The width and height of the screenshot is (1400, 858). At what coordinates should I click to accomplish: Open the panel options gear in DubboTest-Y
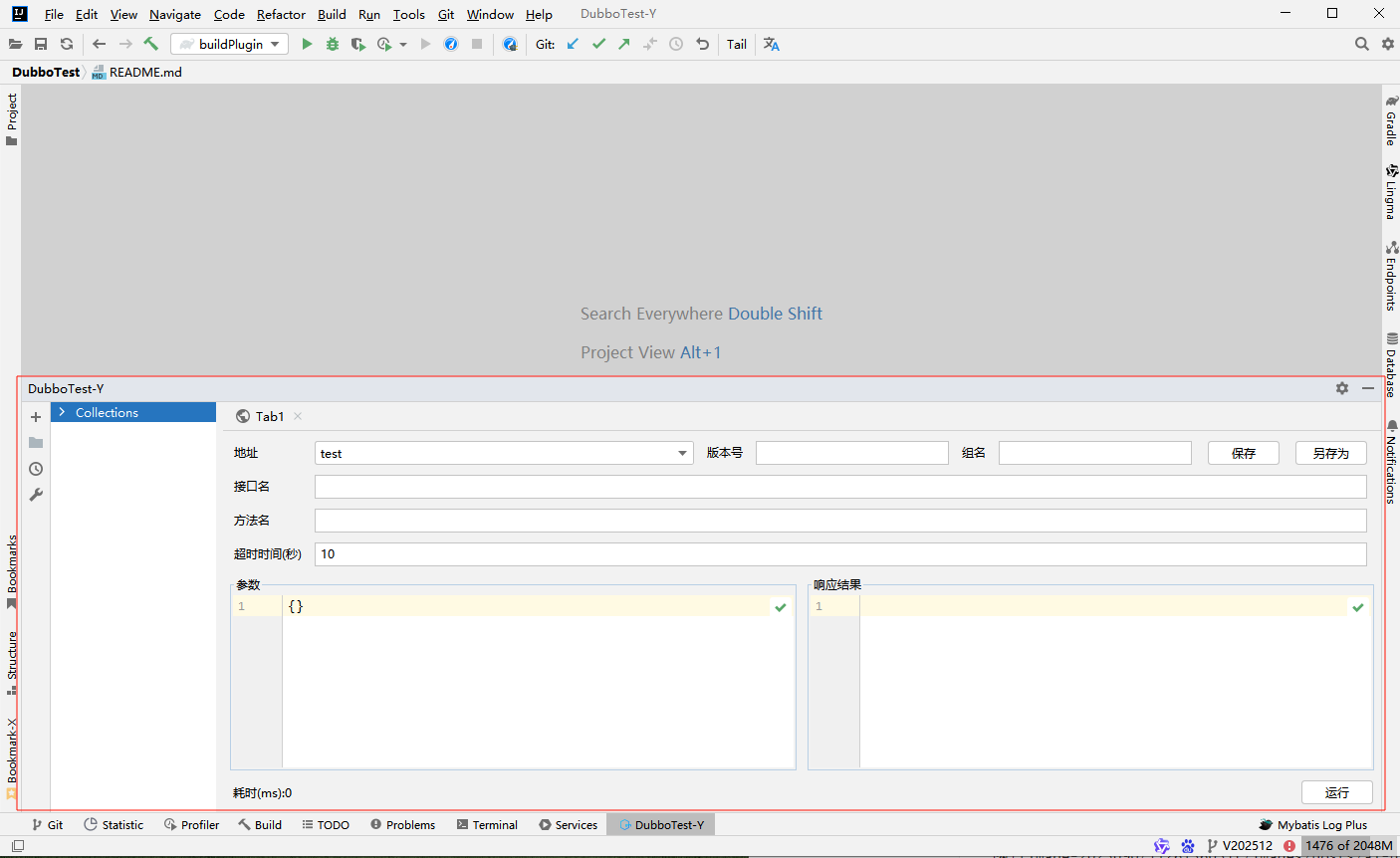pyautogui.click(x=1342, y=388)
